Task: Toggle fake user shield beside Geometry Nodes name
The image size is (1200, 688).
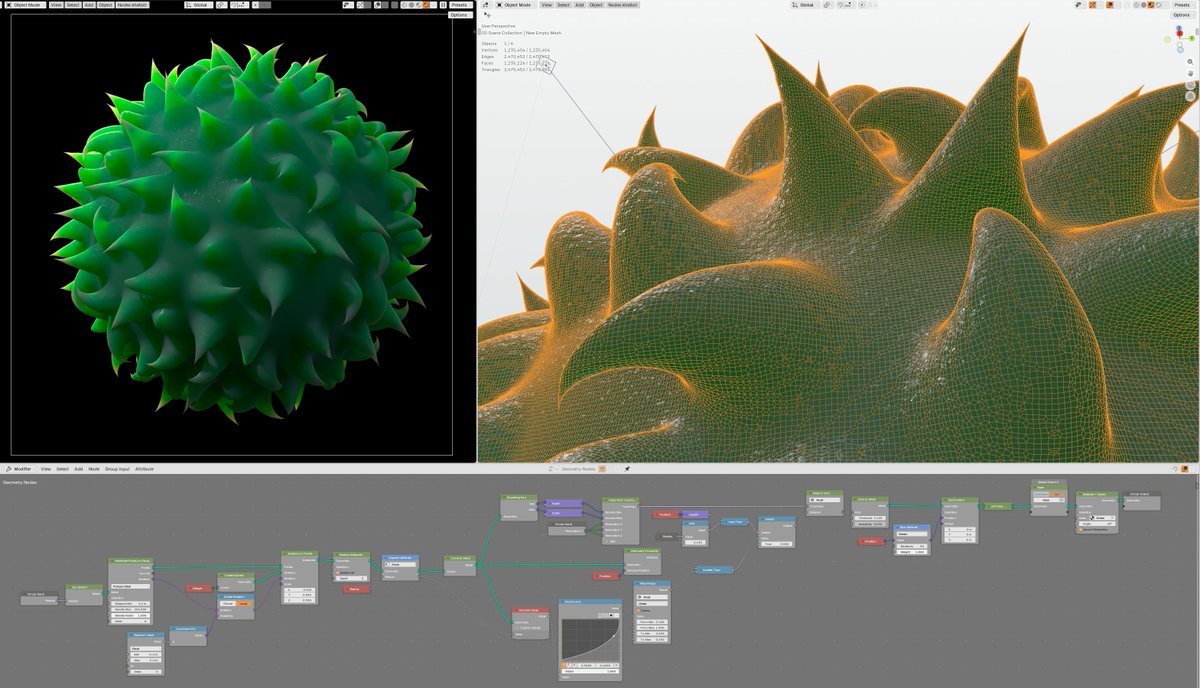Action: tap(602, 469)
